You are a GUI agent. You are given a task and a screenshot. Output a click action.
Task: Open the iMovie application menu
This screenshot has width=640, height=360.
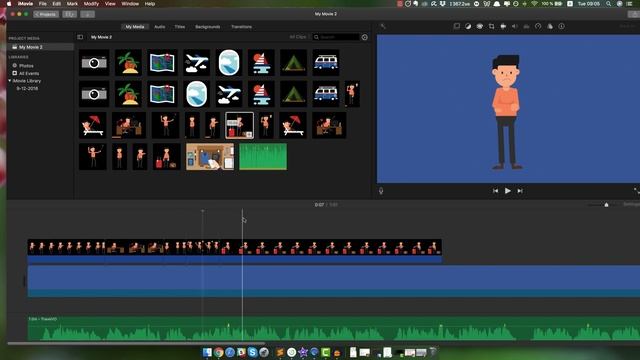(25, 4)
